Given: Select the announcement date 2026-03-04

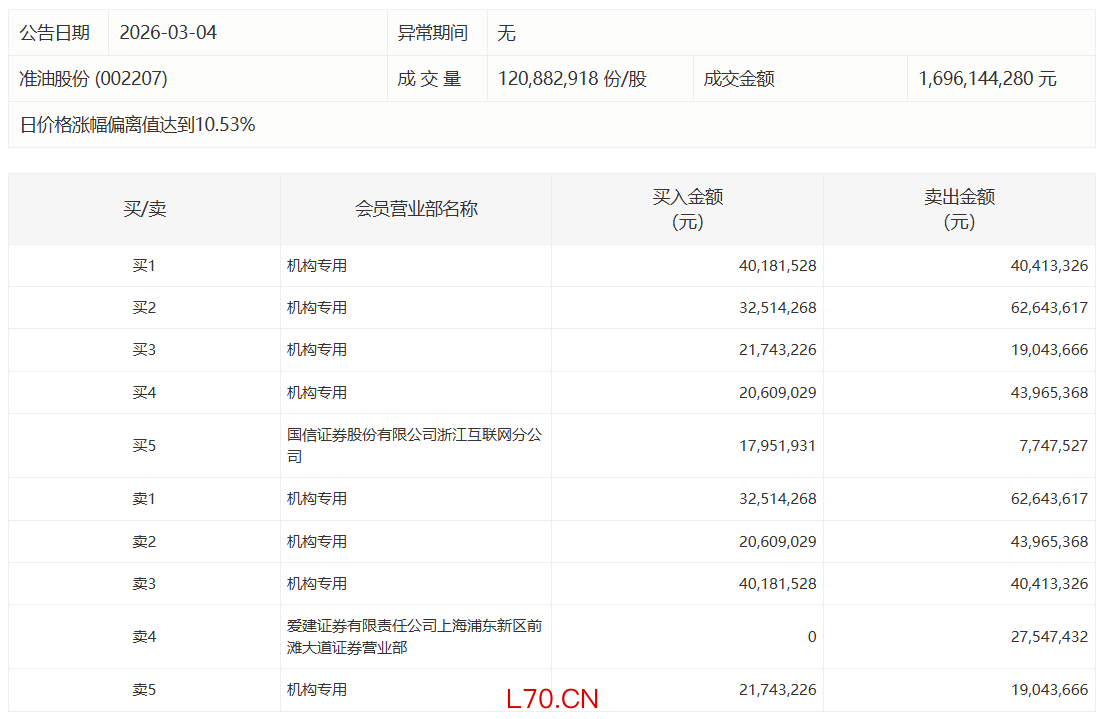Looking at the screenshot, I should [168, 33].
